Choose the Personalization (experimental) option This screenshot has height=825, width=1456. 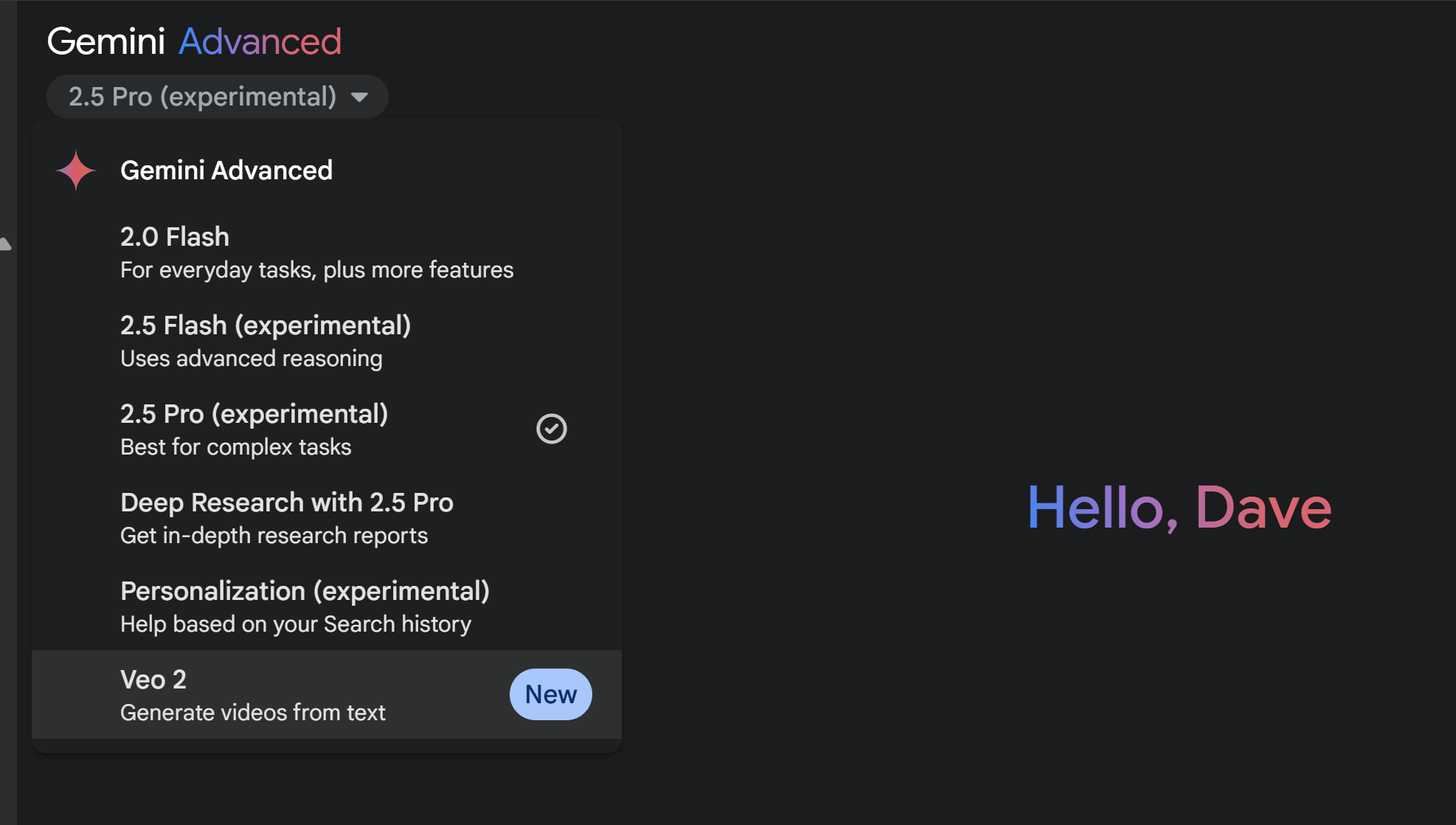point(305,591)
